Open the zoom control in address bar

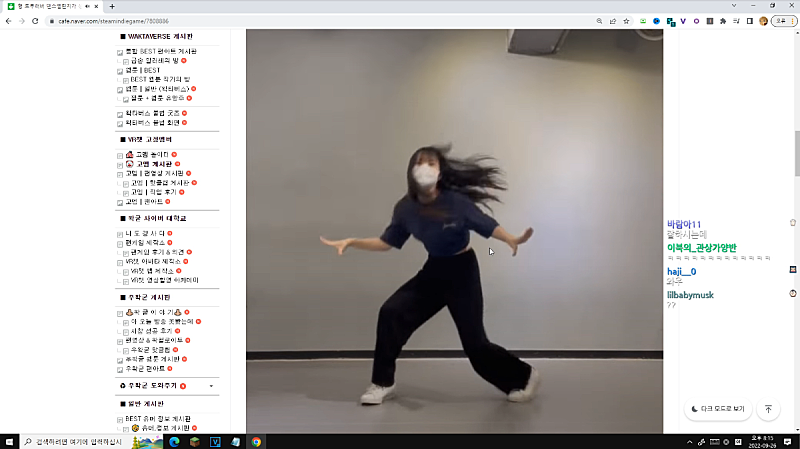coord(599,21)
